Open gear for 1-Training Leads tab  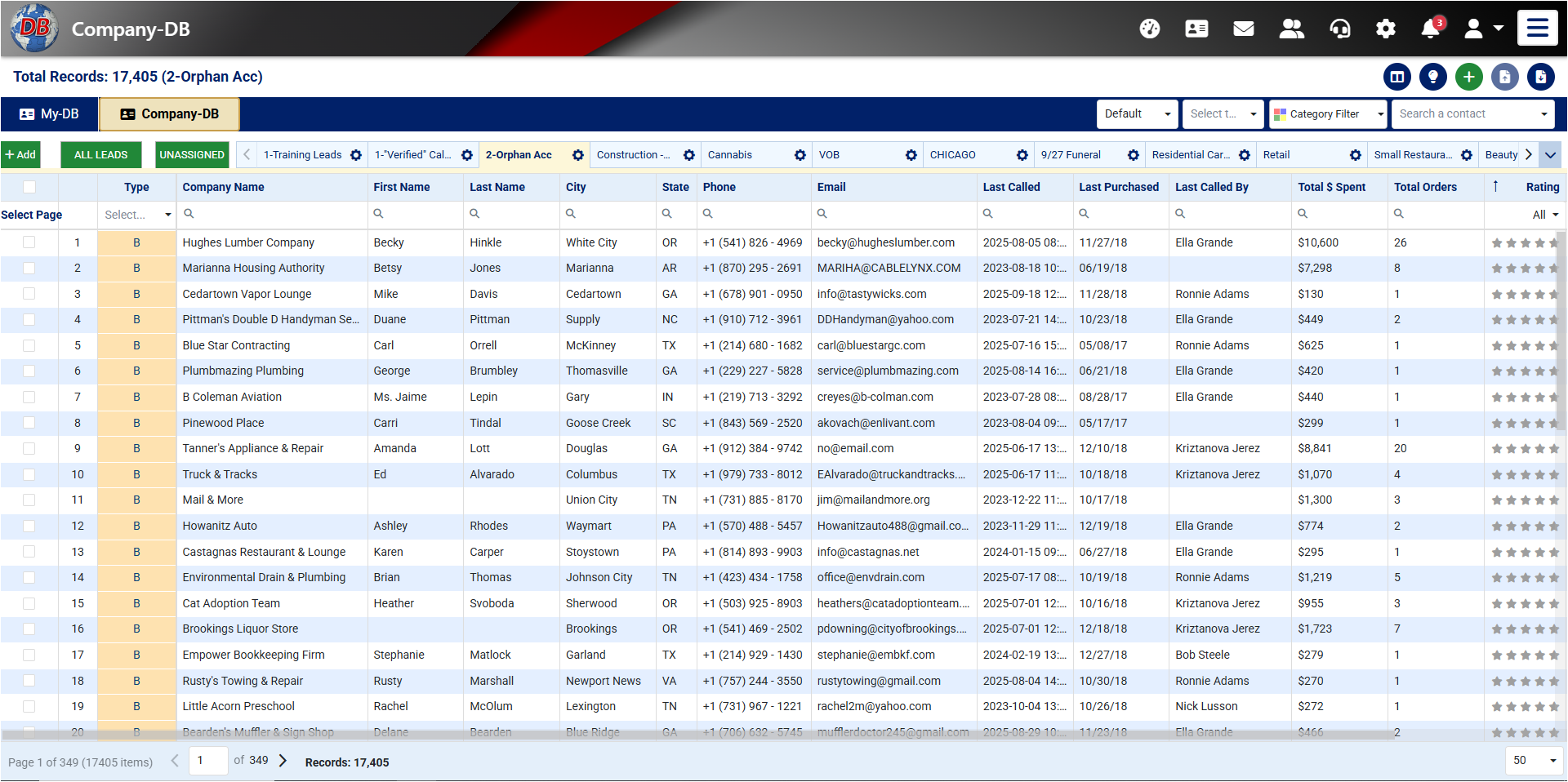coord(356,155)
